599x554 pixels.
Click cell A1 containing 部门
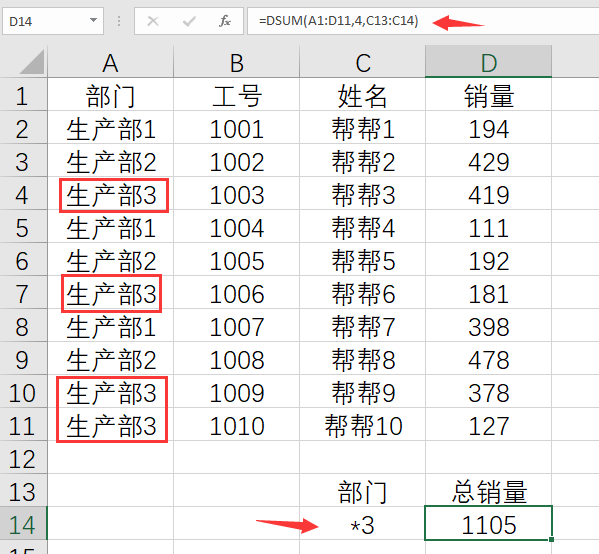tap(110, 95)
